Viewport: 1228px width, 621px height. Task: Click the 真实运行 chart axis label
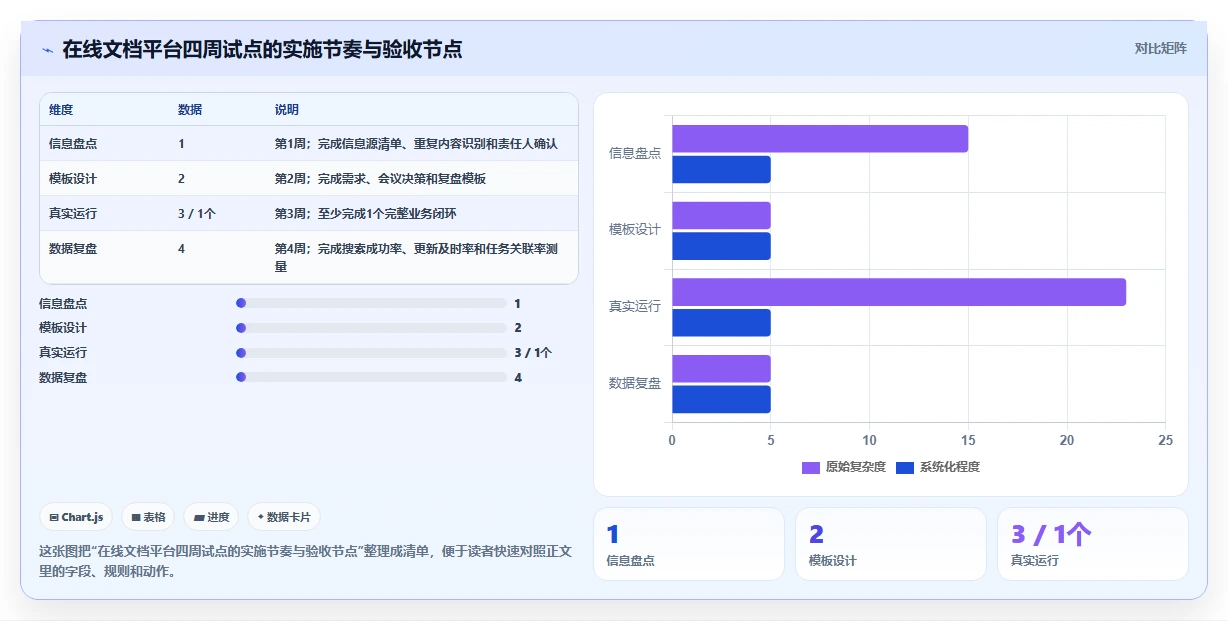(x=635, y=307)
